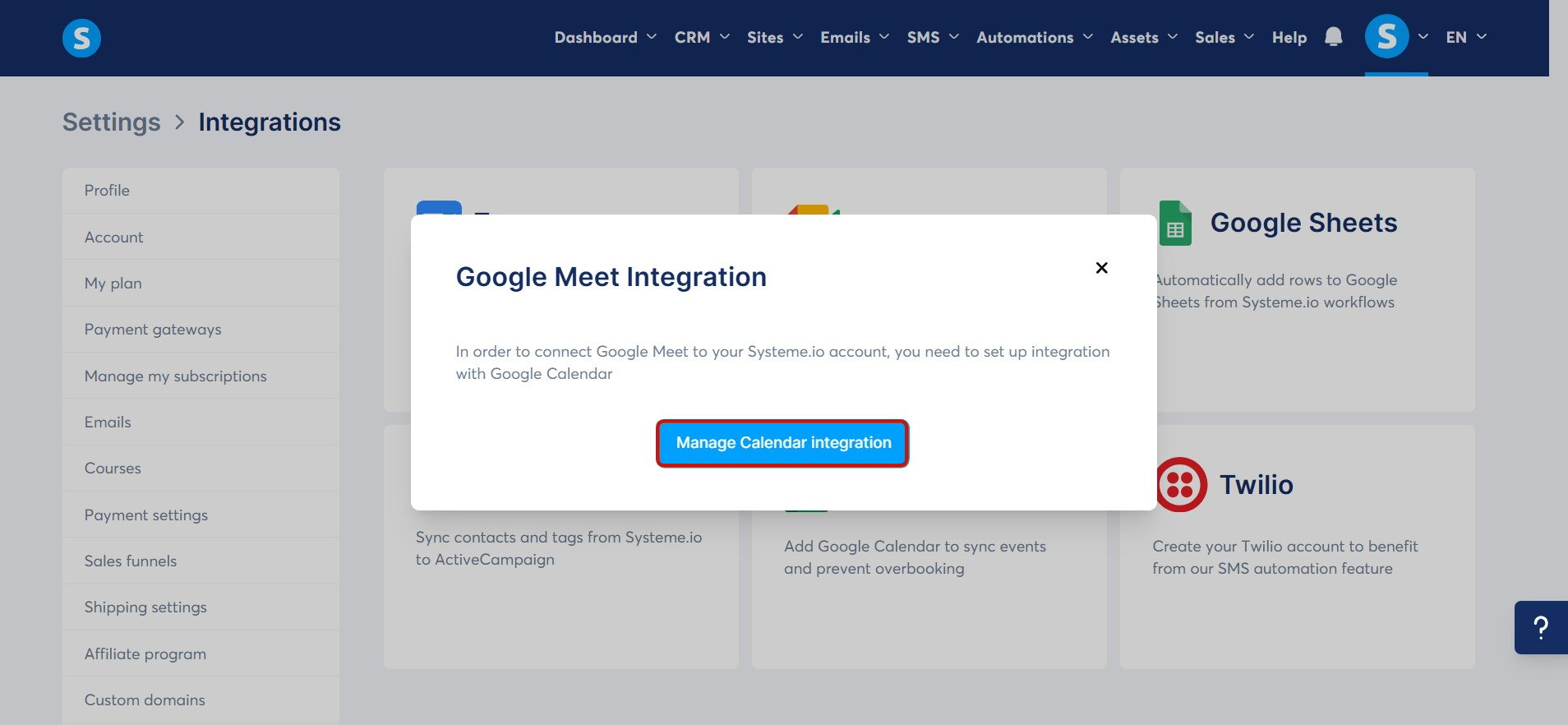The height and width of the screenshot is (725, 1568).
Task: Select Emails in the settings sidebar
Action: (x=201, y=422)
